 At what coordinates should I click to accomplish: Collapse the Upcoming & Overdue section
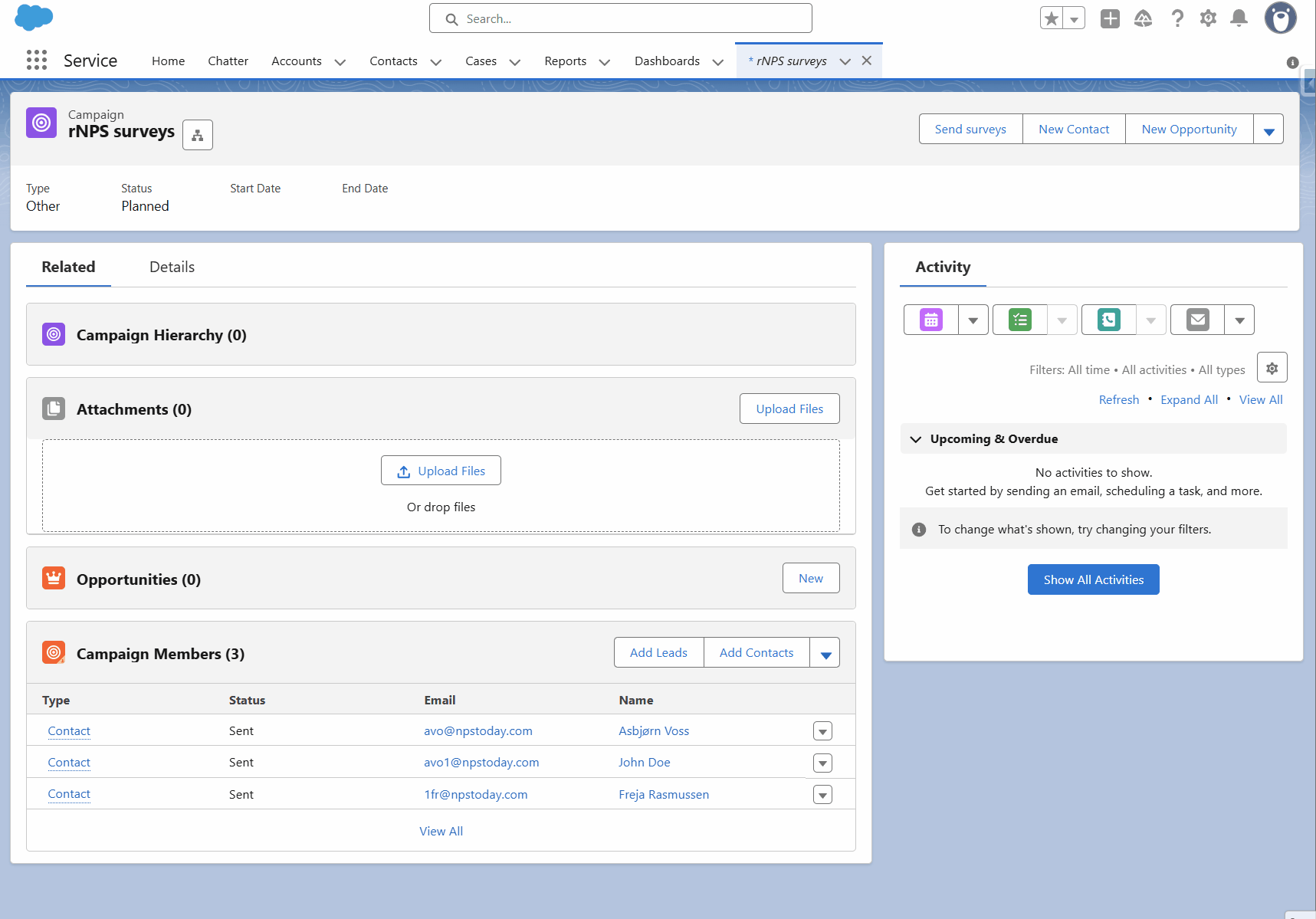pos(915,438)
